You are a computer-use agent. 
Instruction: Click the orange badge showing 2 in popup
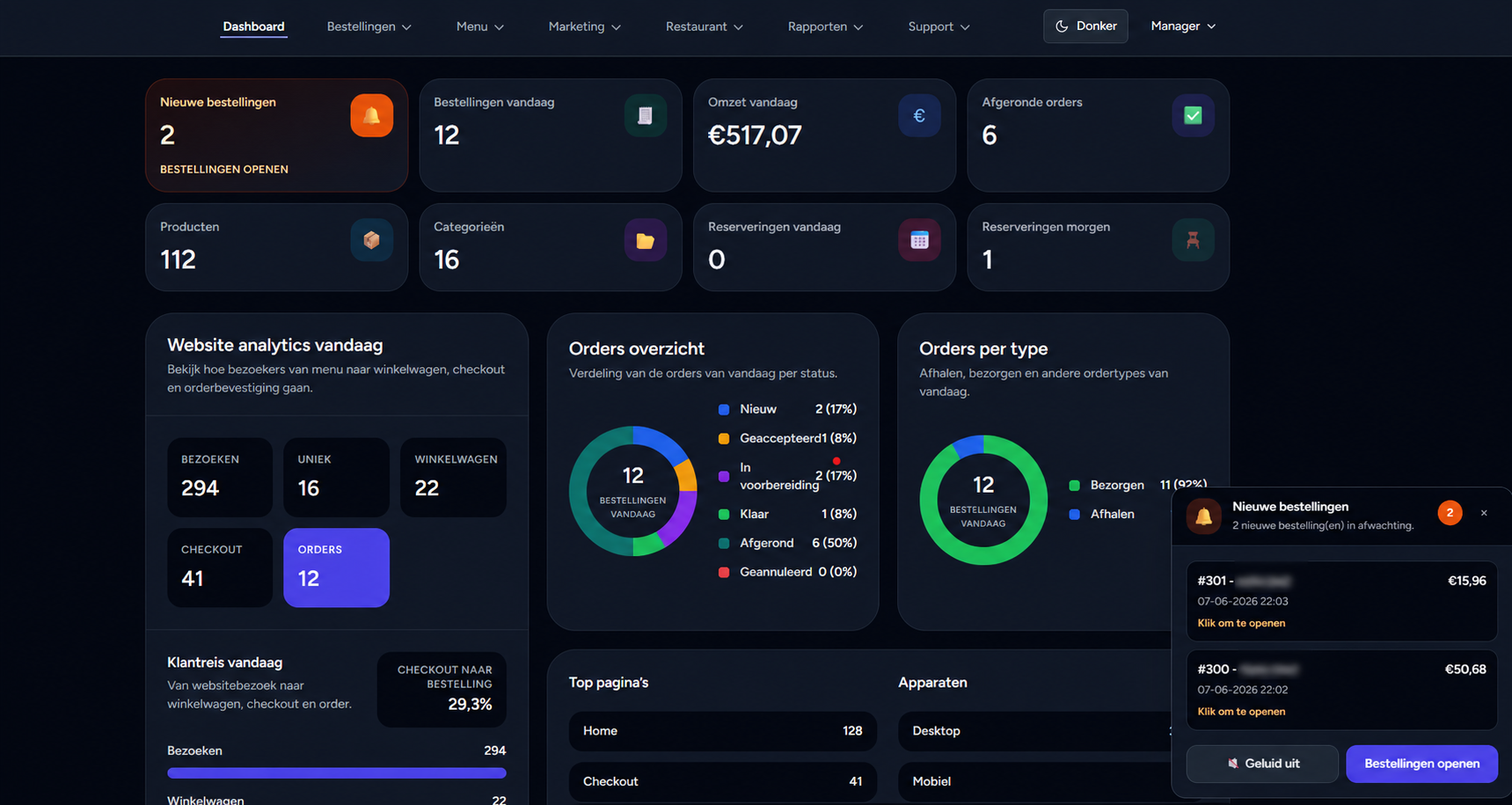1450,512
